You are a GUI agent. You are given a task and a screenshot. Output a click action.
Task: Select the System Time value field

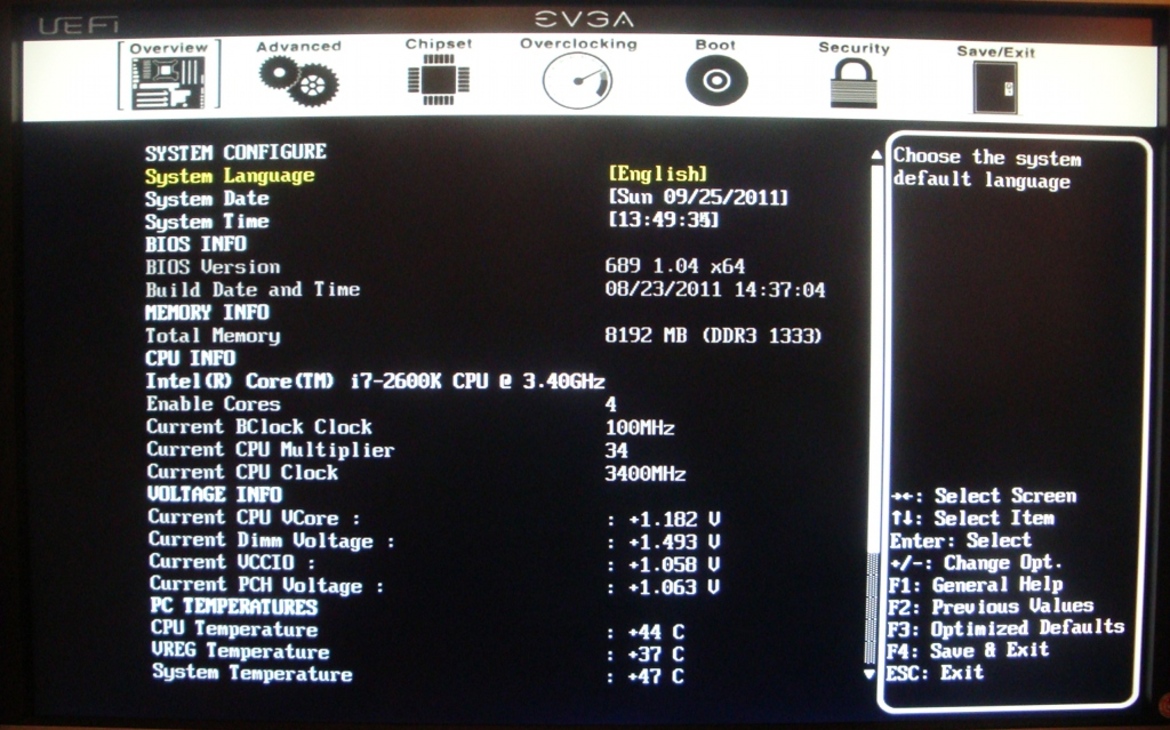[663, 219]
